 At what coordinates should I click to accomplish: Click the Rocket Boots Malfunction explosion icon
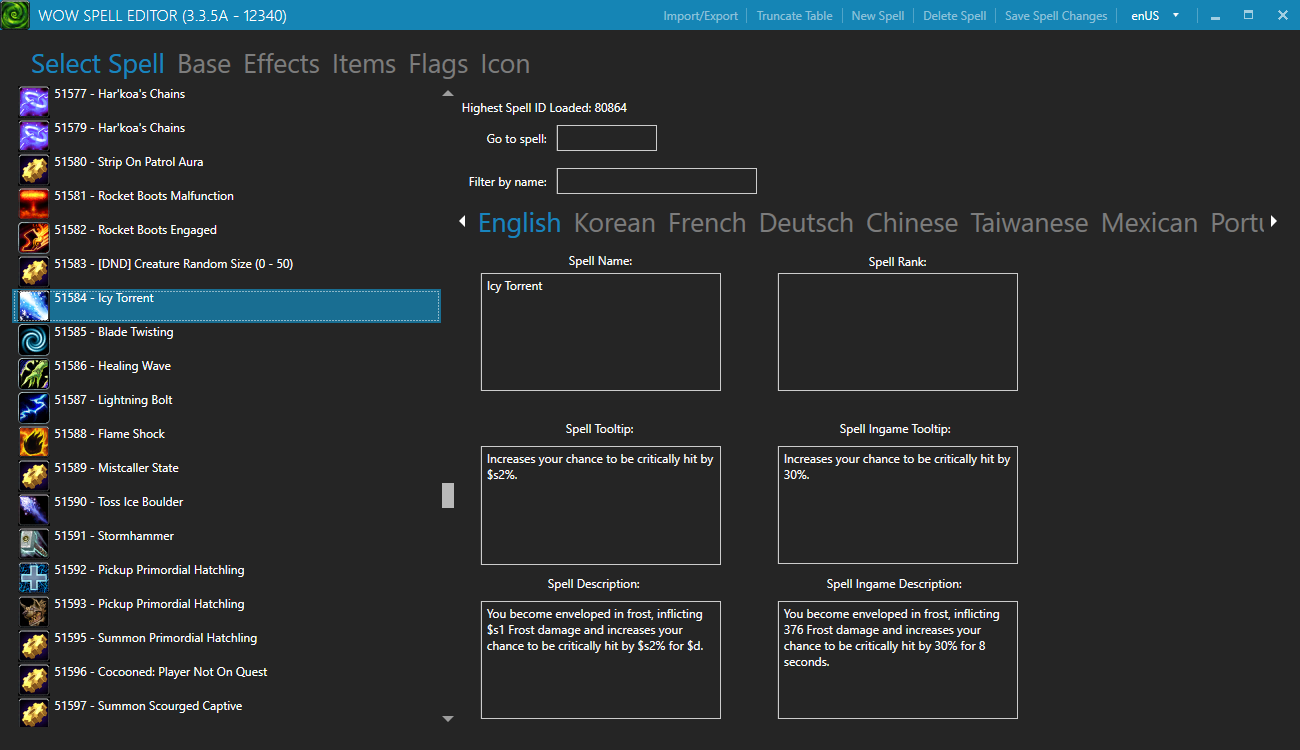tap(34, 203)
